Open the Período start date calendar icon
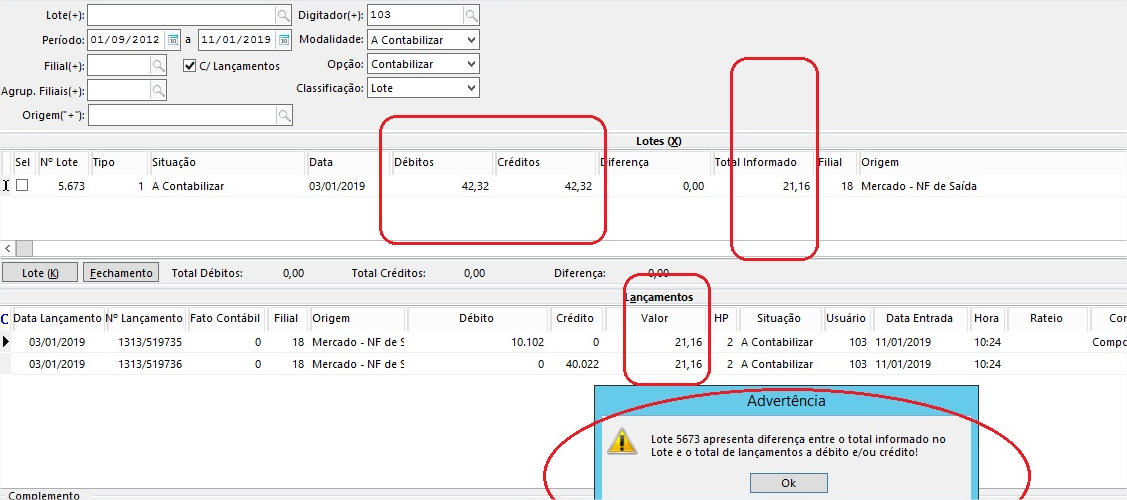Screen dimensions: 1127x500 tap(173, 40)
